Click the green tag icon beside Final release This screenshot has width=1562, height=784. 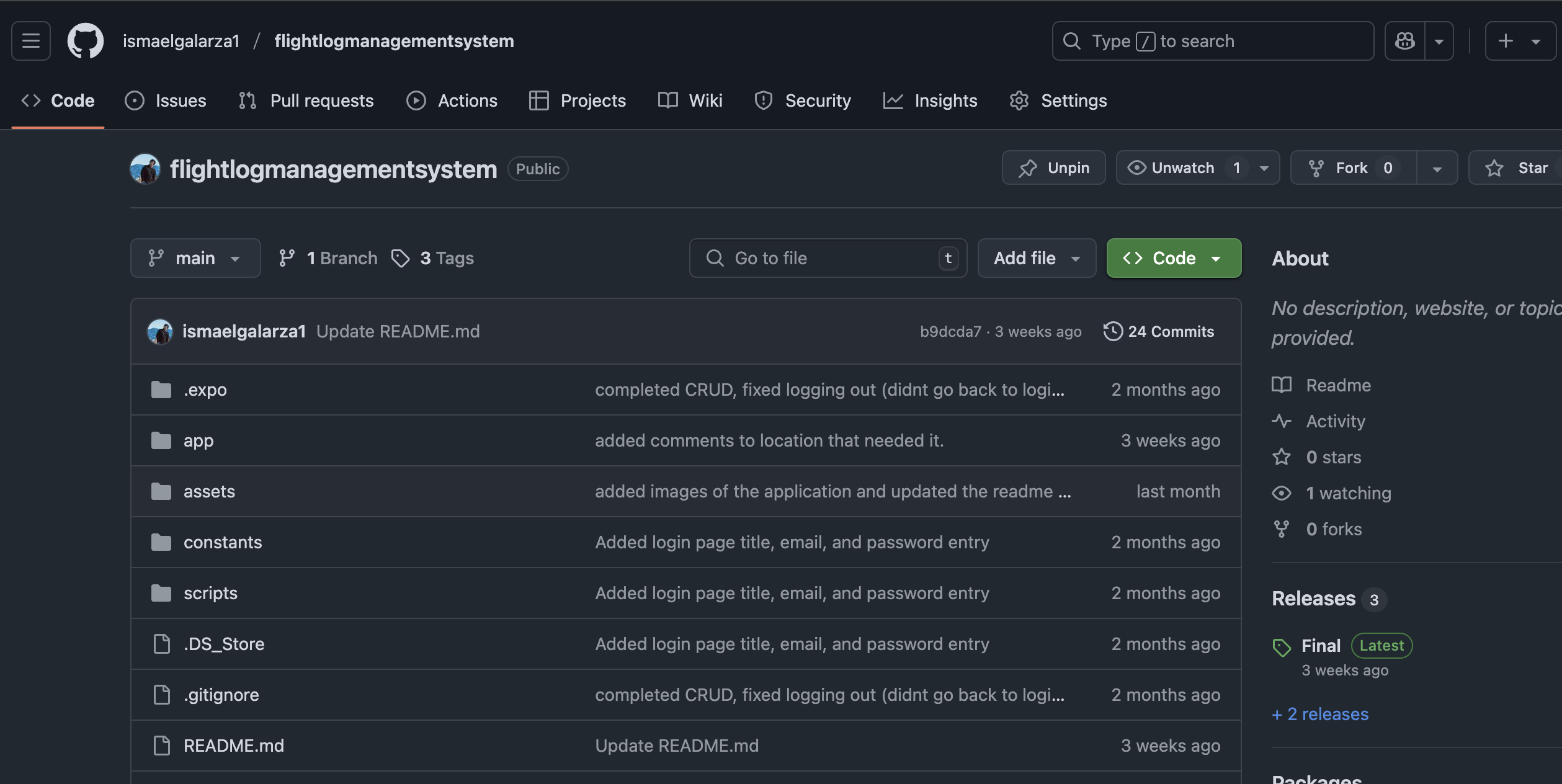pos(1282,648)
